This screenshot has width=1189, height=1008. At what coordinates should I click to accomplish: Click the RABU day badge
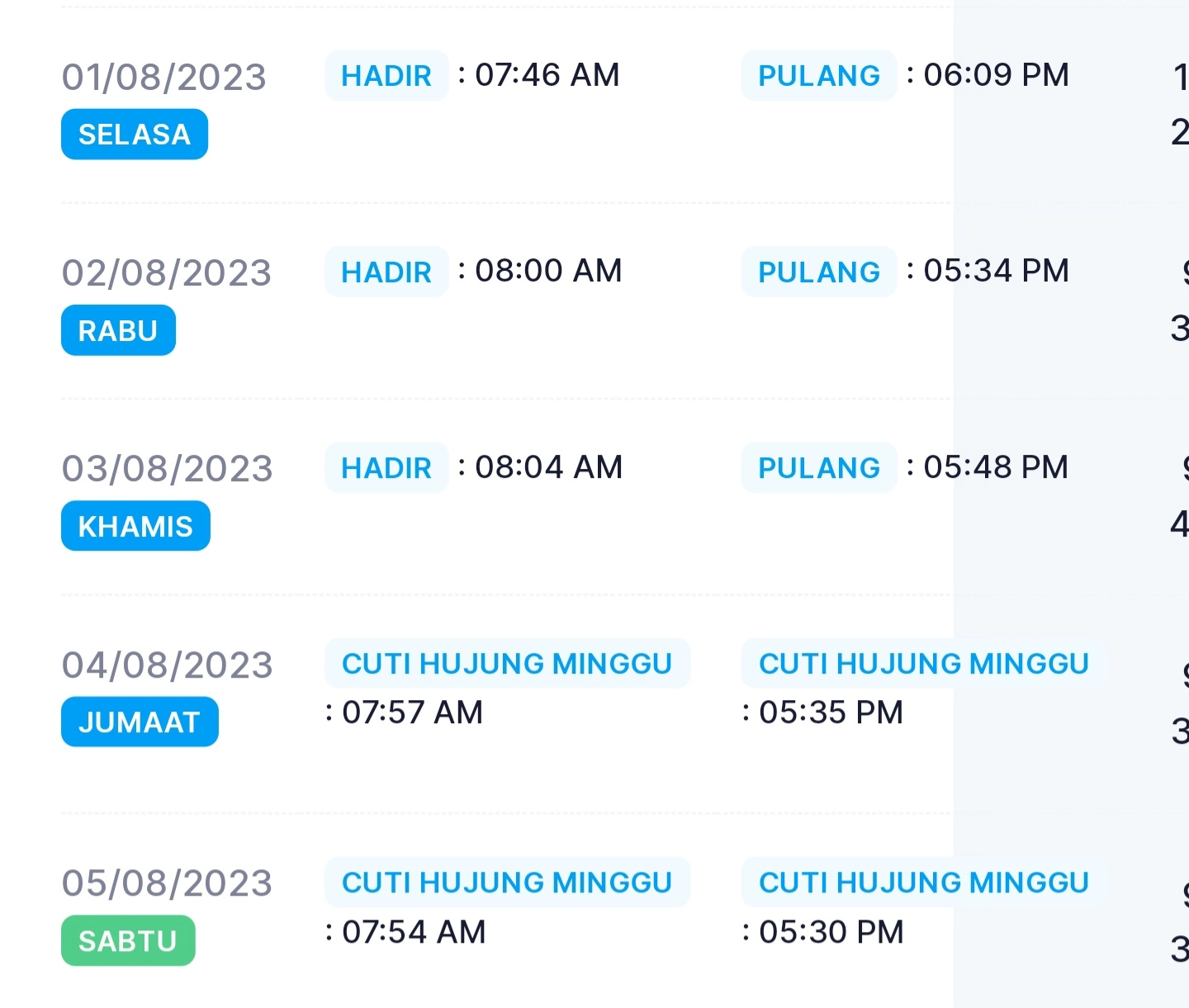pos(118,330)
